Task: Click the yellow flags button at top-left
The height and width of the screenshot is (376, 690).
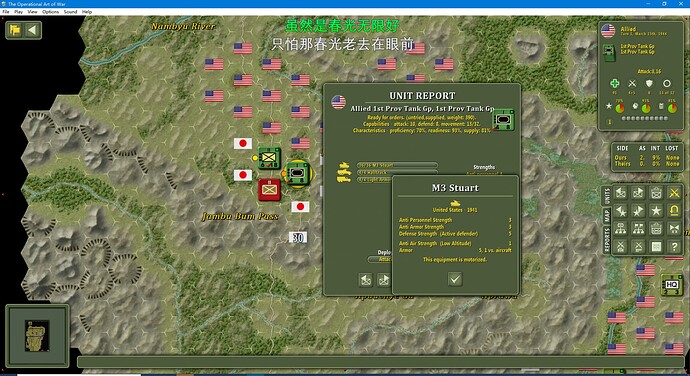Action: (15, 30)
